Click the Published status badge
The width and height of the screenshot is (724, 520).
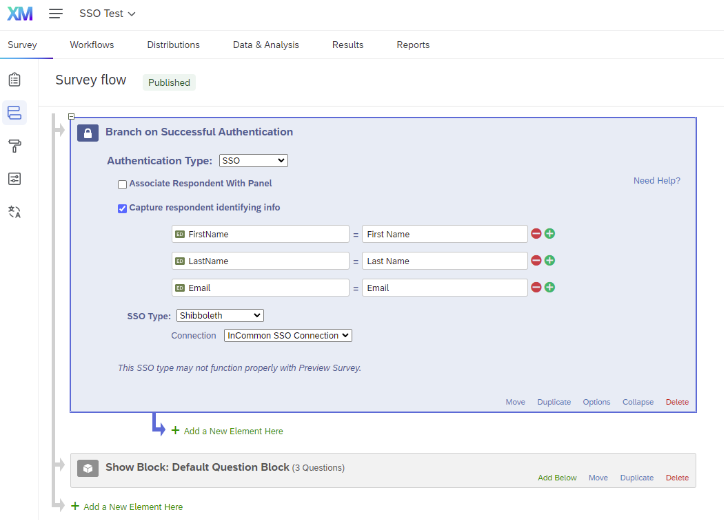(x=169, y=83)
